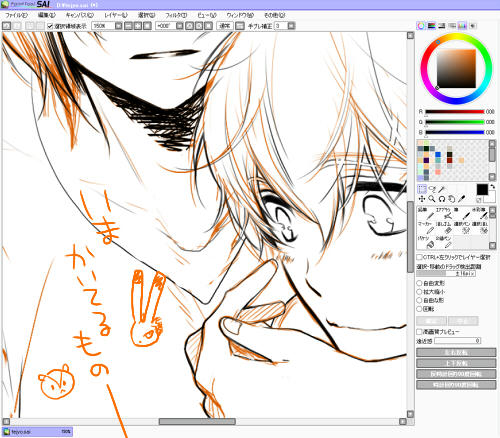This screenshot has width=500, height=438.
Task: Open the ファイル menu
Action: pyautogui.click(x=16, y=15)
